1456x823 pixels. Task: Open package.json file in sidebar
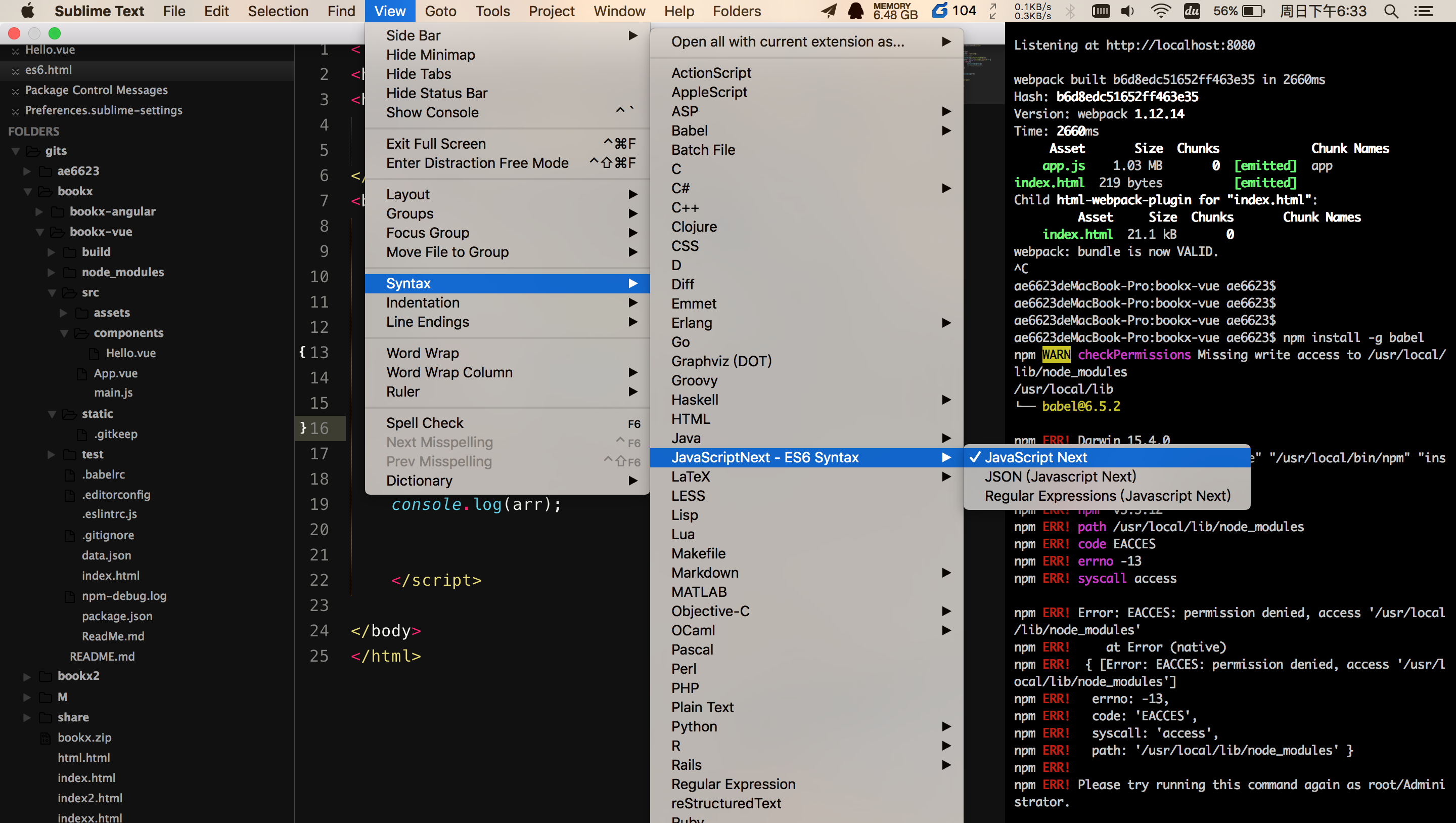pyautogui.click(x=117, y=616)
